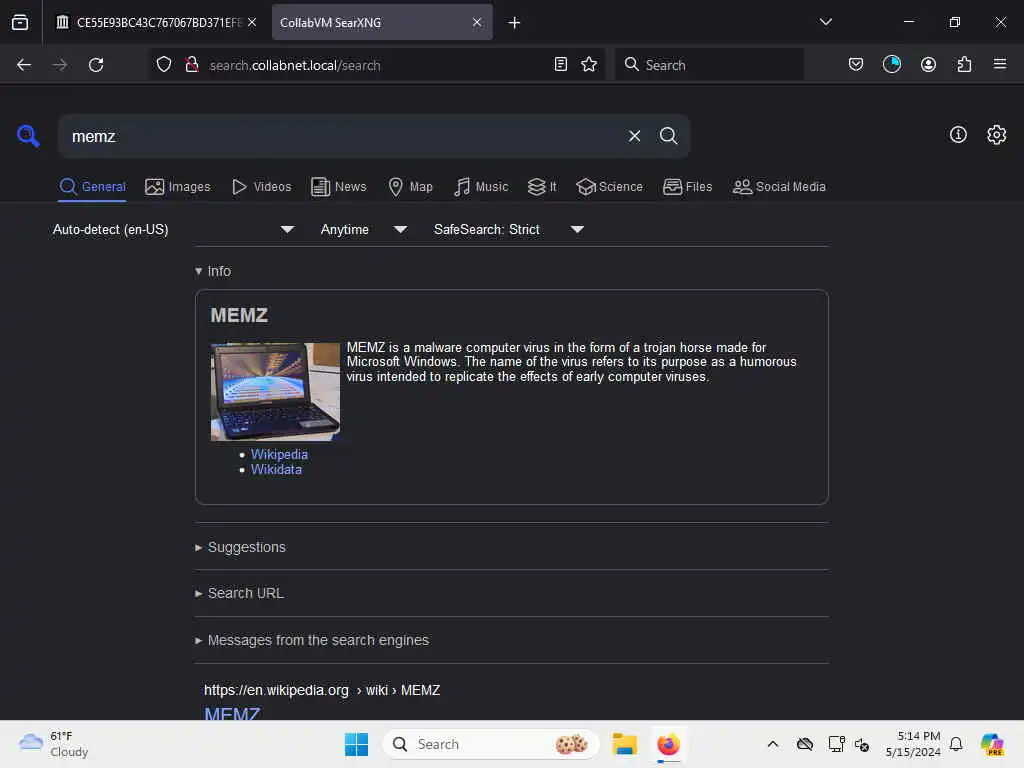
Task: Switch to Videos category
Action: 261,187
